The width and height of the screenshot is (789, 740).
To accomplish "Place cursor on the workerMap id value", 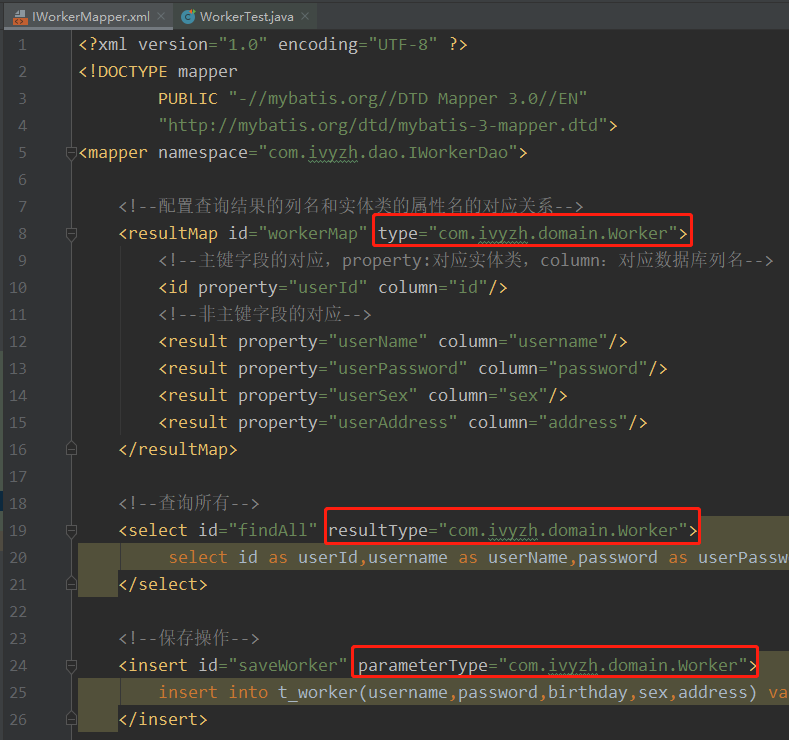I will point(312,234).
